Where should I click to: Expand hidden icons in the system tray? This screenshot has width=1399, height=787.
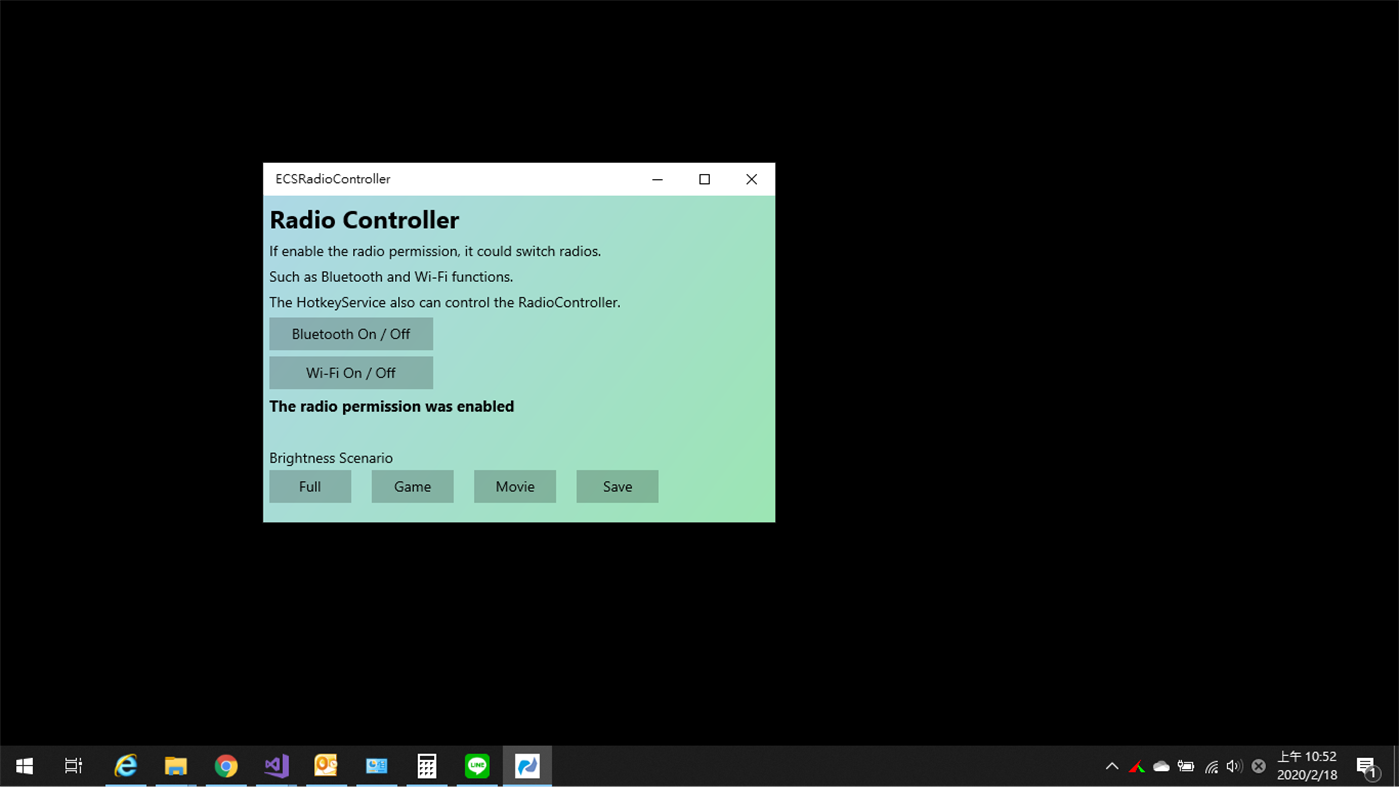click(x=1112, y=766)
